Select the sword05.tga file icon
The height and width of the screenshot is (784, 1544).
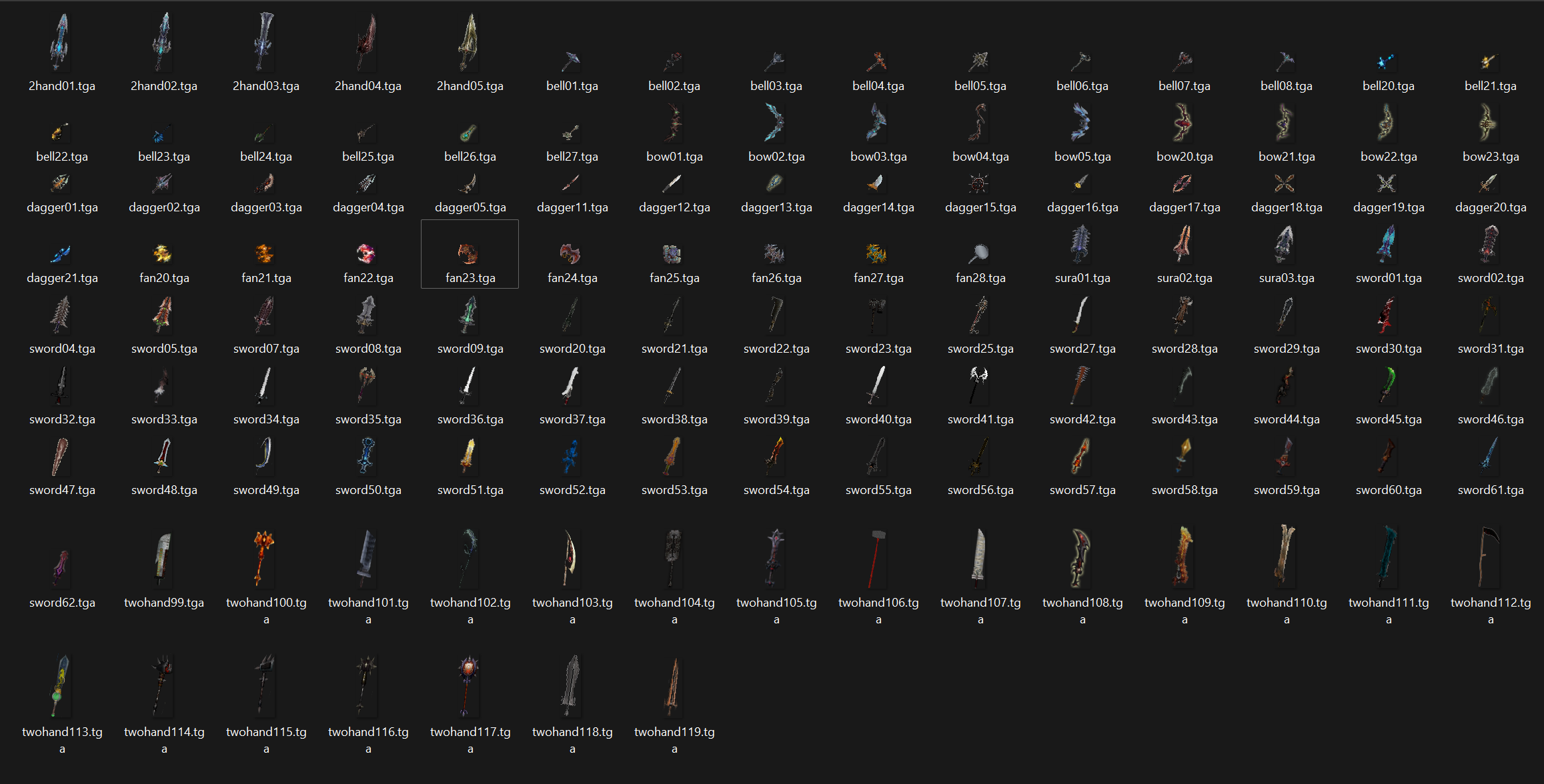pyautogui.click(x=162, y=315)
